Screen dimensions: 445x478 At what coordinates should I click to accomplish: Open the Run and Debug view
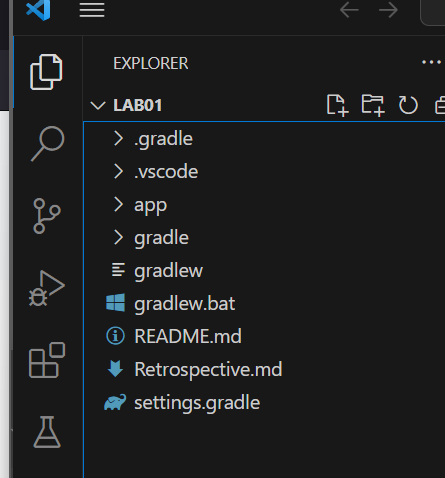pos(47,288)
